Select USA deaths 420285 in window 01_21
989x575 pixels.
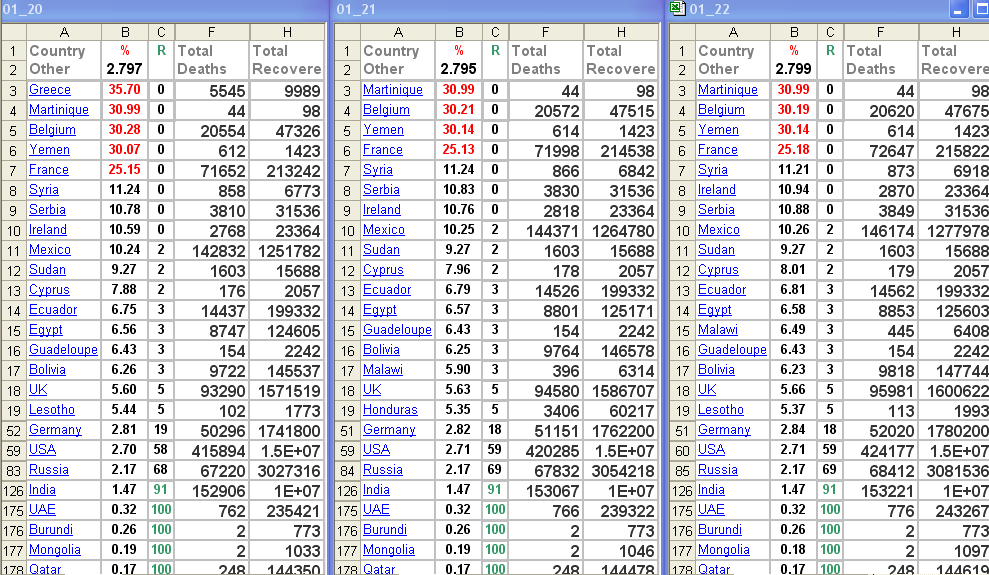[x=546, y=451]
